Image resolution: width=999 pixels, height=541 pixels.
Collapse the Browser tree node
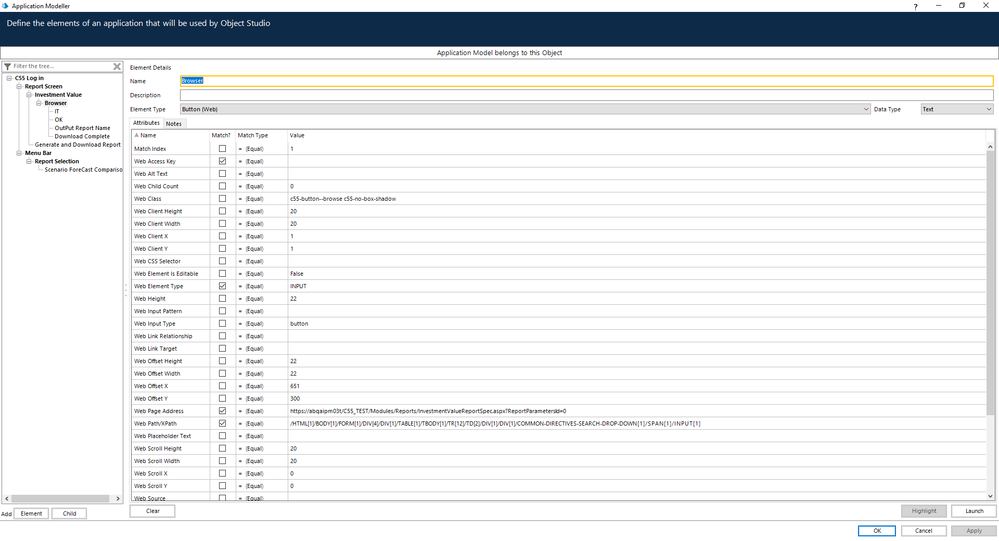click(x=39, y=103)
